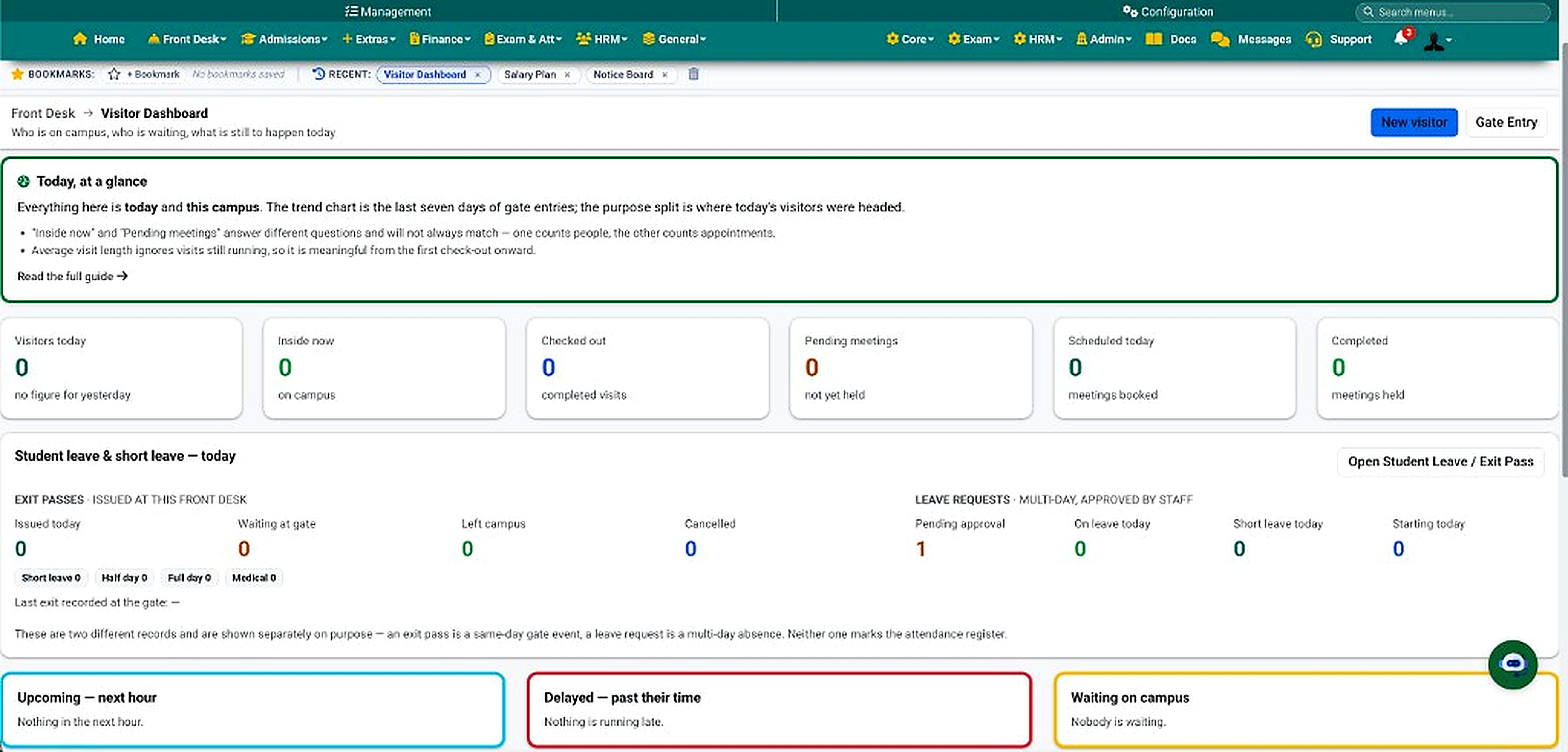
Task: View notifications bell icon
Action: pyautogui.click(x=1401, y=38)
